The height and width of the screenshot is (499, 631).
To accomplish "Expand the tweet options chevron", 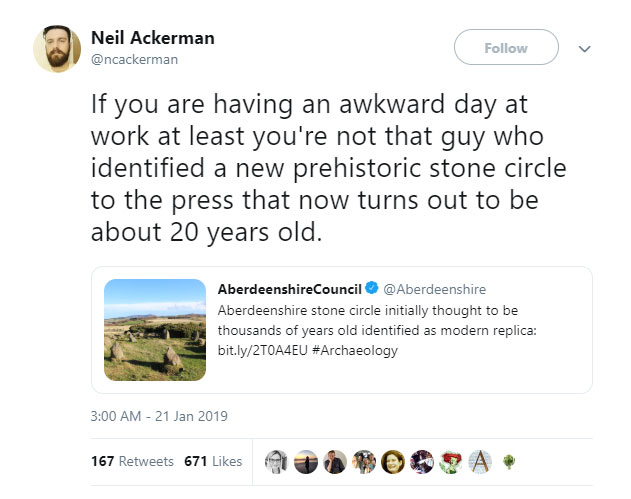I will [x=585, y=48].
